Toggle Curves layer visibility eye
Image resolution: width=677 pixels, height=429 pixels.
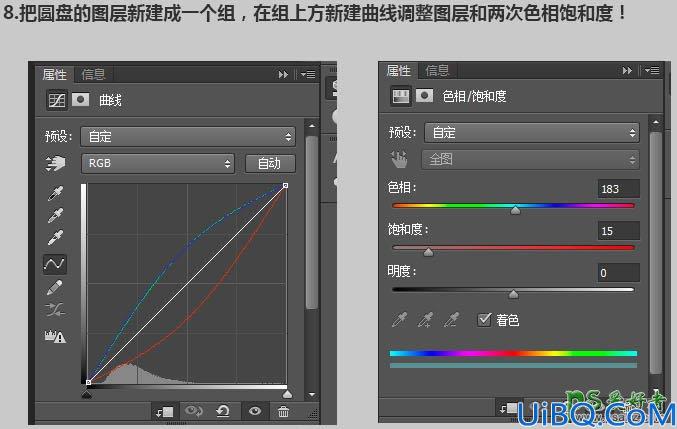pos(255,411)
